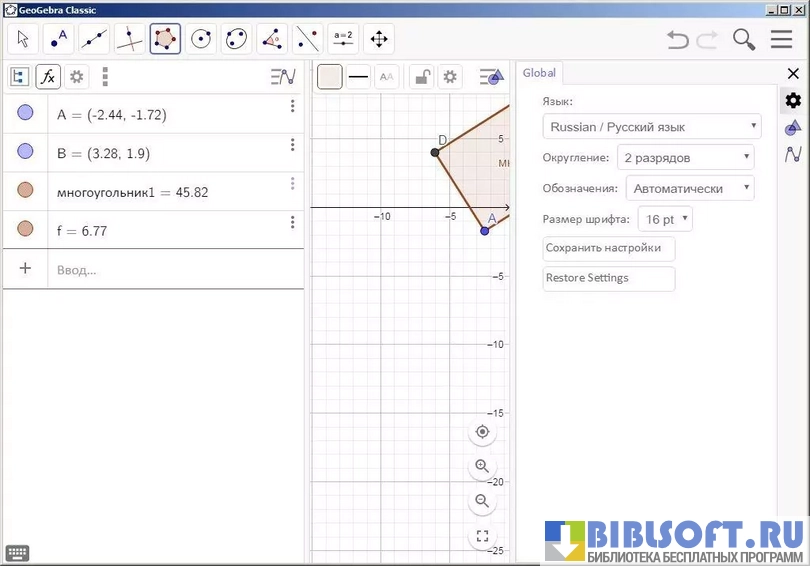Click the Undo arrow
The image size is (810, 566).
pyautogui.click(x=678, y=39)
